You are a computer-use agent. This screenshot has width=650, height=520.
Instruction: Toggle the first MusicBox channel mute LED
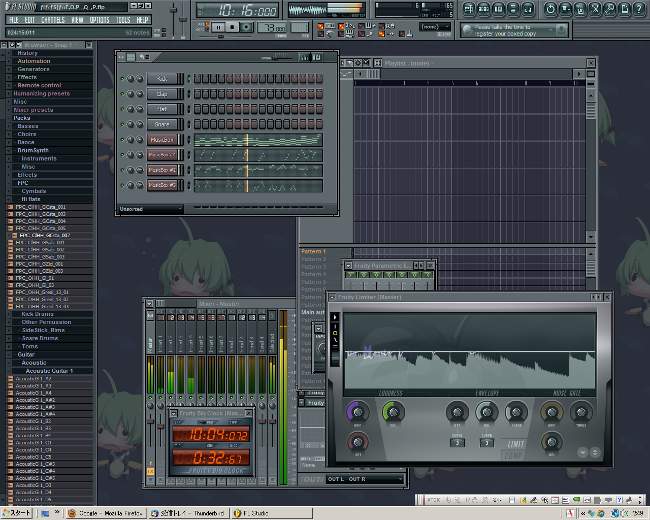(x=122, y=140)
